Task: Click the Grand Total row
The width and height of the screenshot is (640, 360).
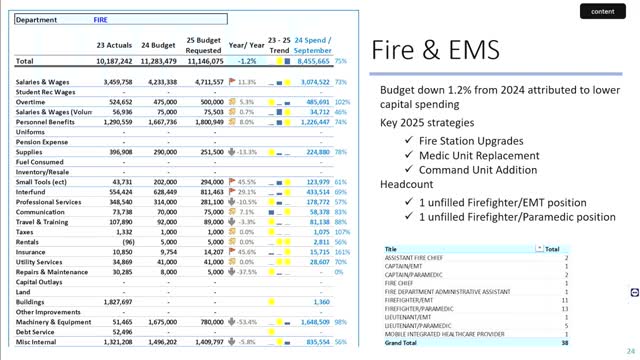Action: 476,343
